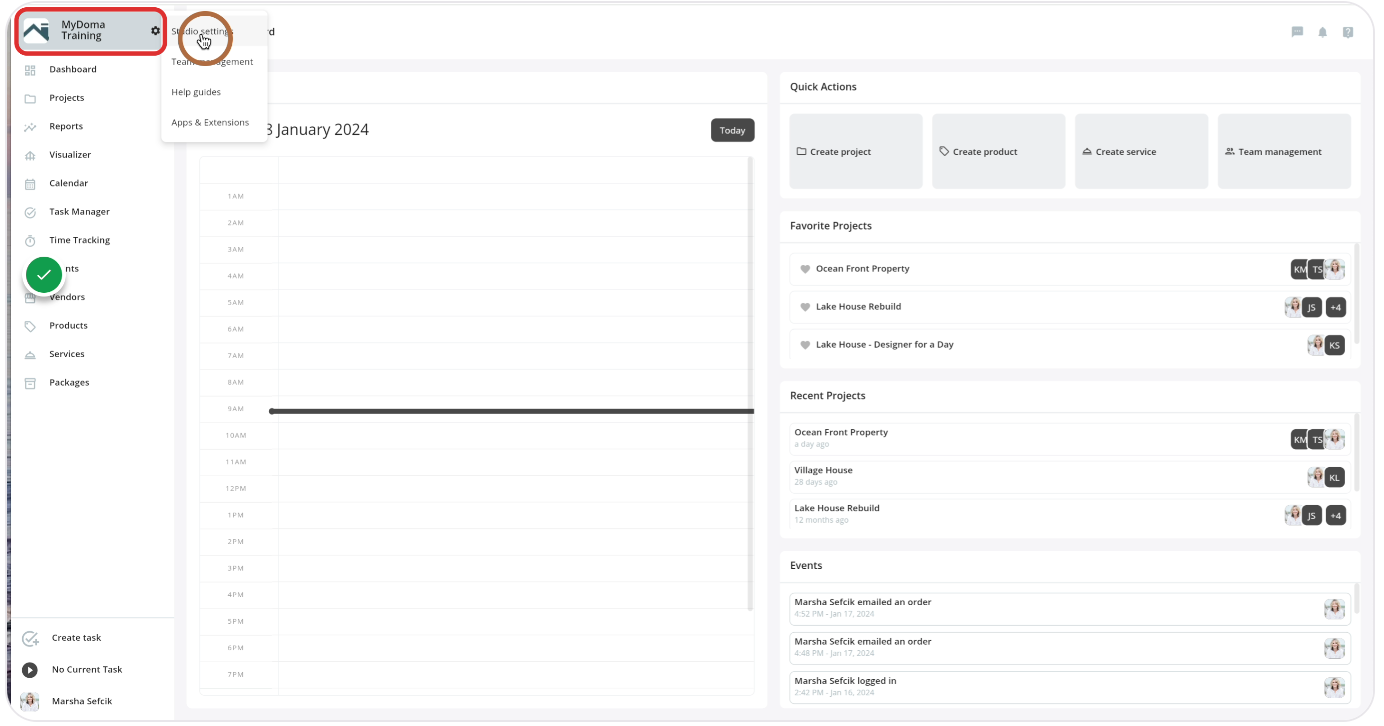Click the Create product quick action
This screenshot has width=1384, height=726.
[999, 151]
